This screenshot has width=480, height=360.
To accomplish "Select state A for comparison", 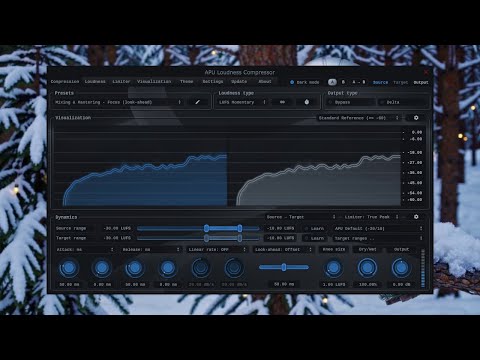I will point(332,82).
